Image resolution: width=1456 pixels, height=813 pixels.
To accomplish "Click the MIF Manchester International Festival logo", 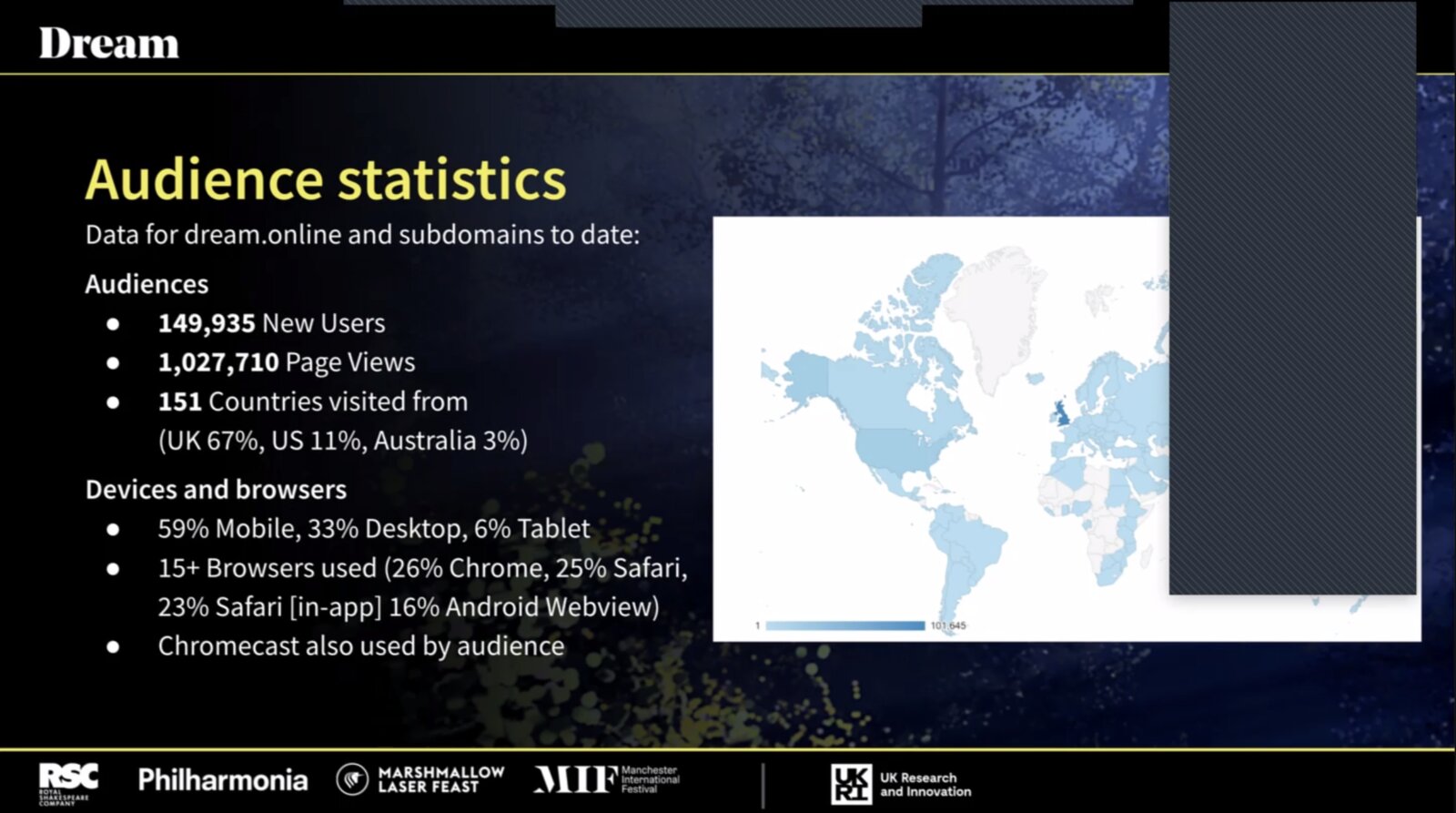I will coord(606,779).
